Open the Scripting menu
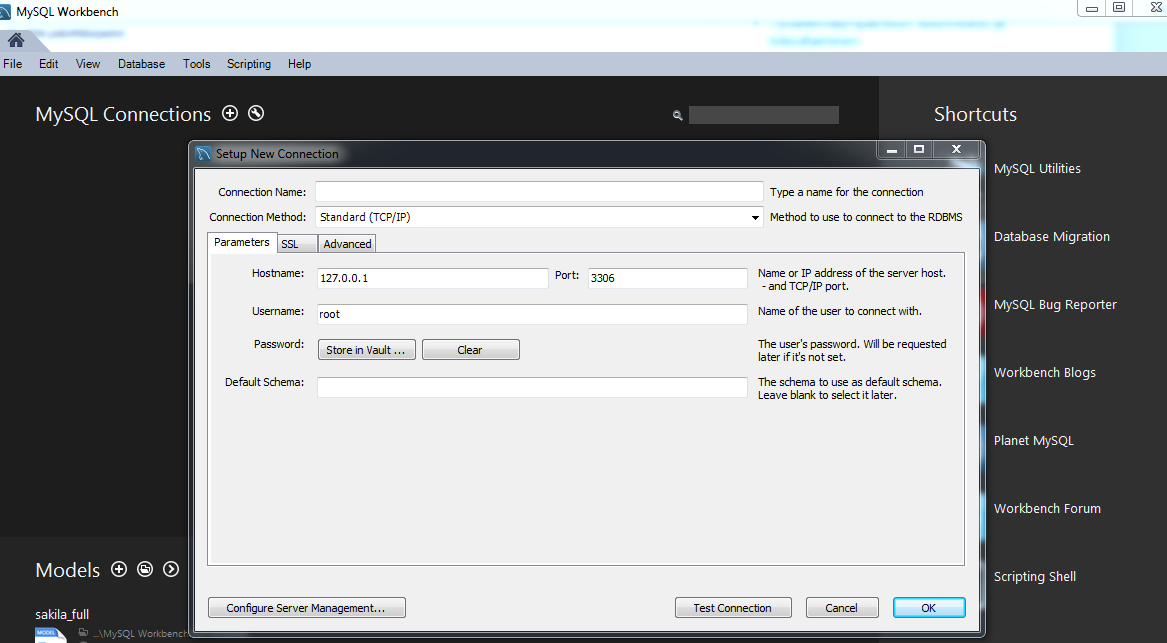The image size is (1167, 643). (248, 64)
